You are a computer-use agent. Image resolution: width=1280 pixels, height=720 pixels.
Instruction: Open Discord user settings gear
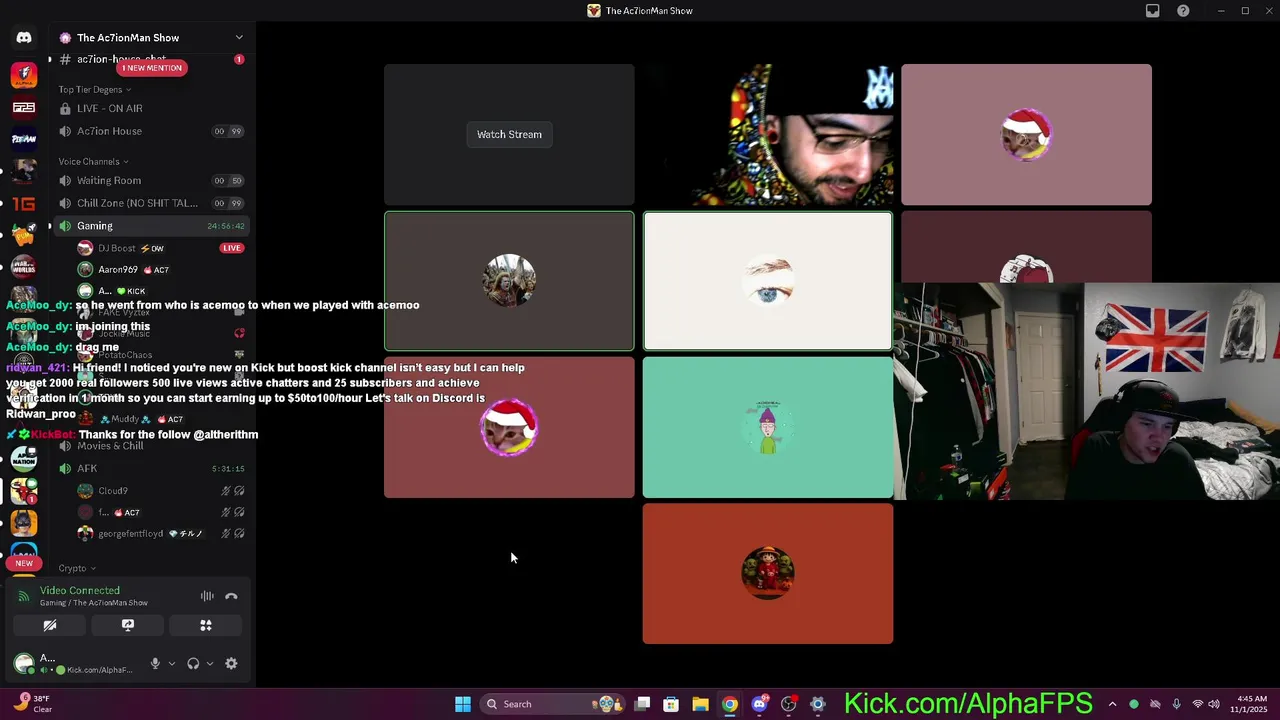[231, 663]
